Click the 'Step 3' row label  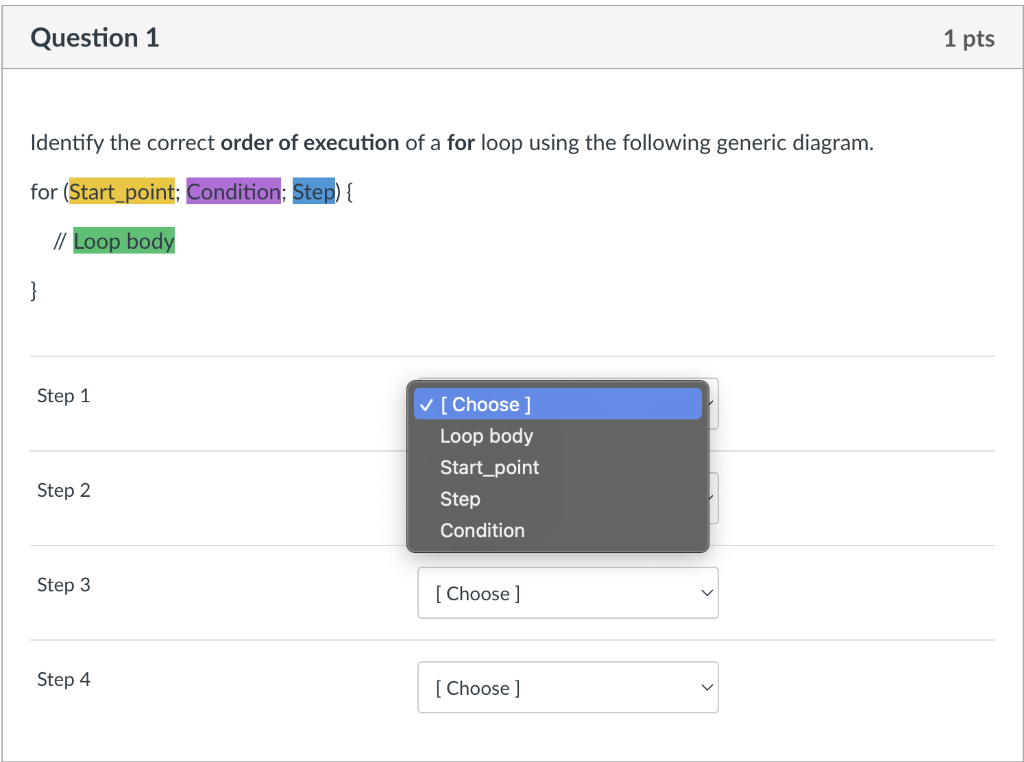pyautogui.click(x=63, y=585)
